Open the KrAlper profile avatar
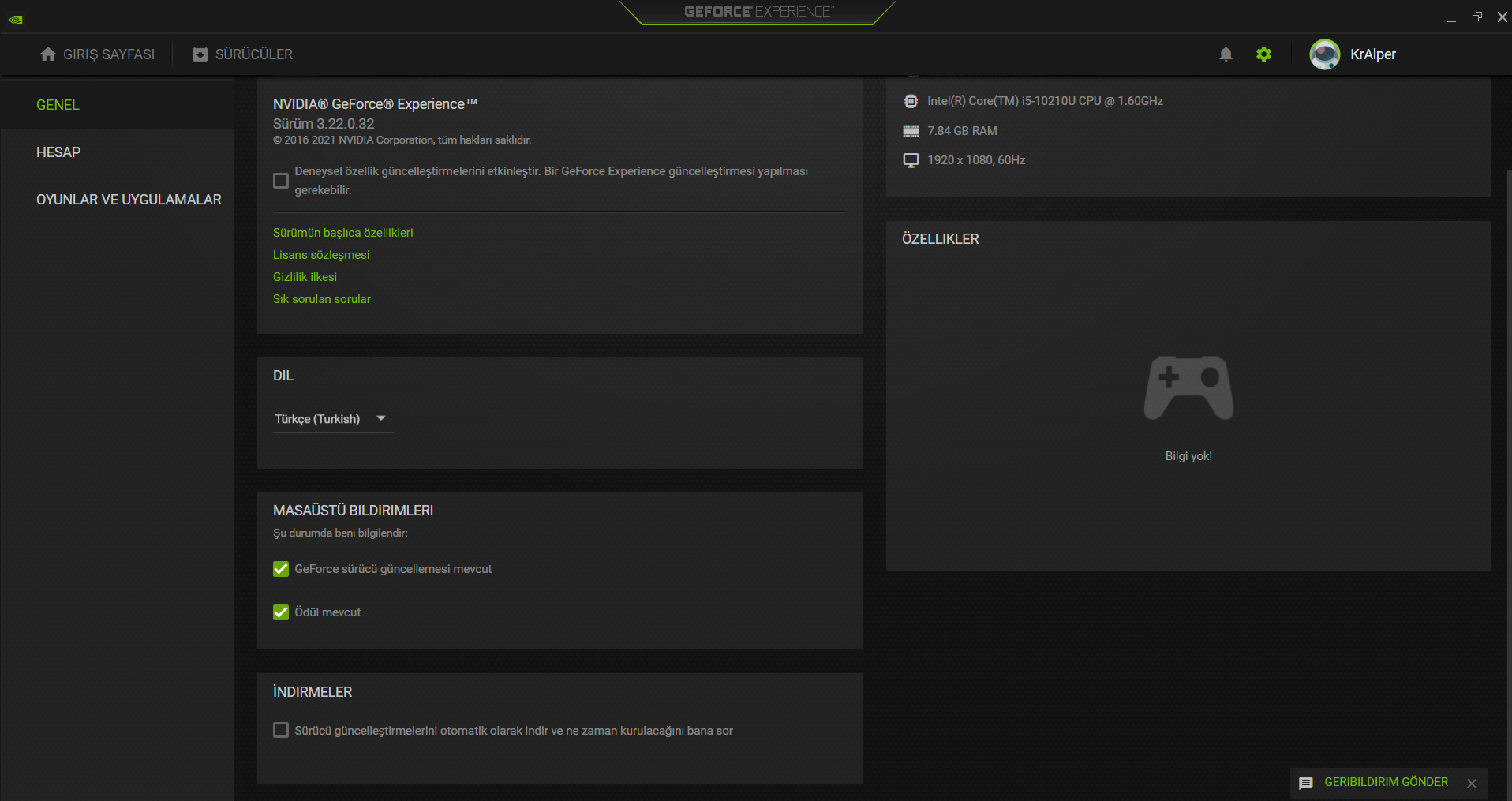The height and width of the screenshot is (801, 1512). [x=1324, y=54]
